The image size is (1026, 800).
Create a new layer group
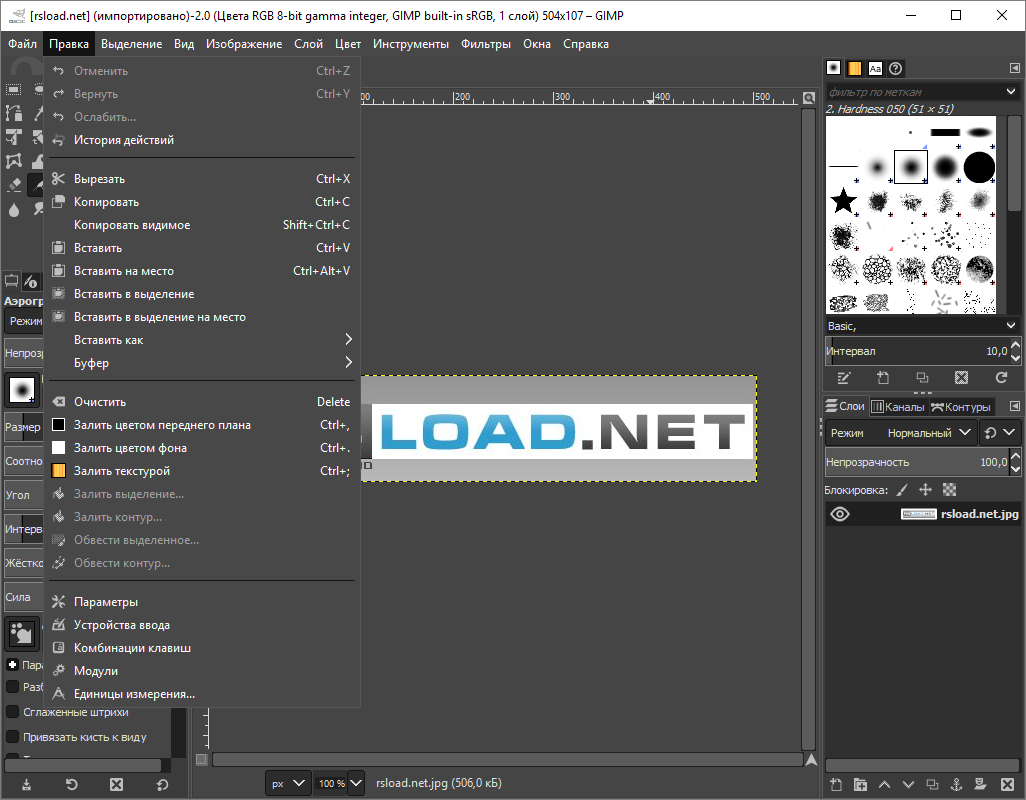pyautogui.click(x=860, y=784)
